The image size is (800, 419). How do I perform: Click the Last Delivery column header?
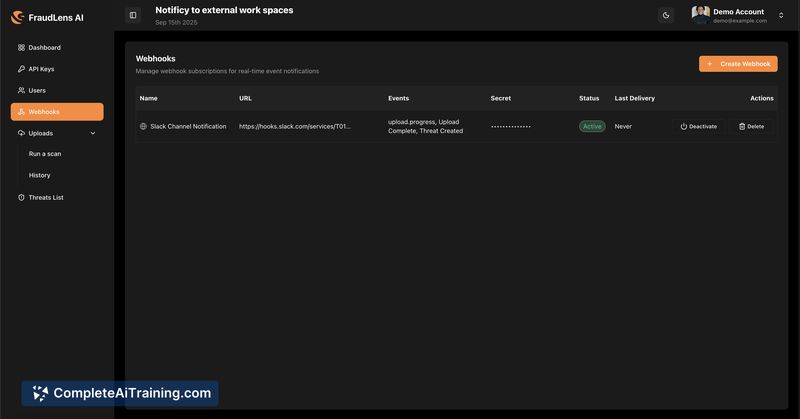tap(635, 98)
